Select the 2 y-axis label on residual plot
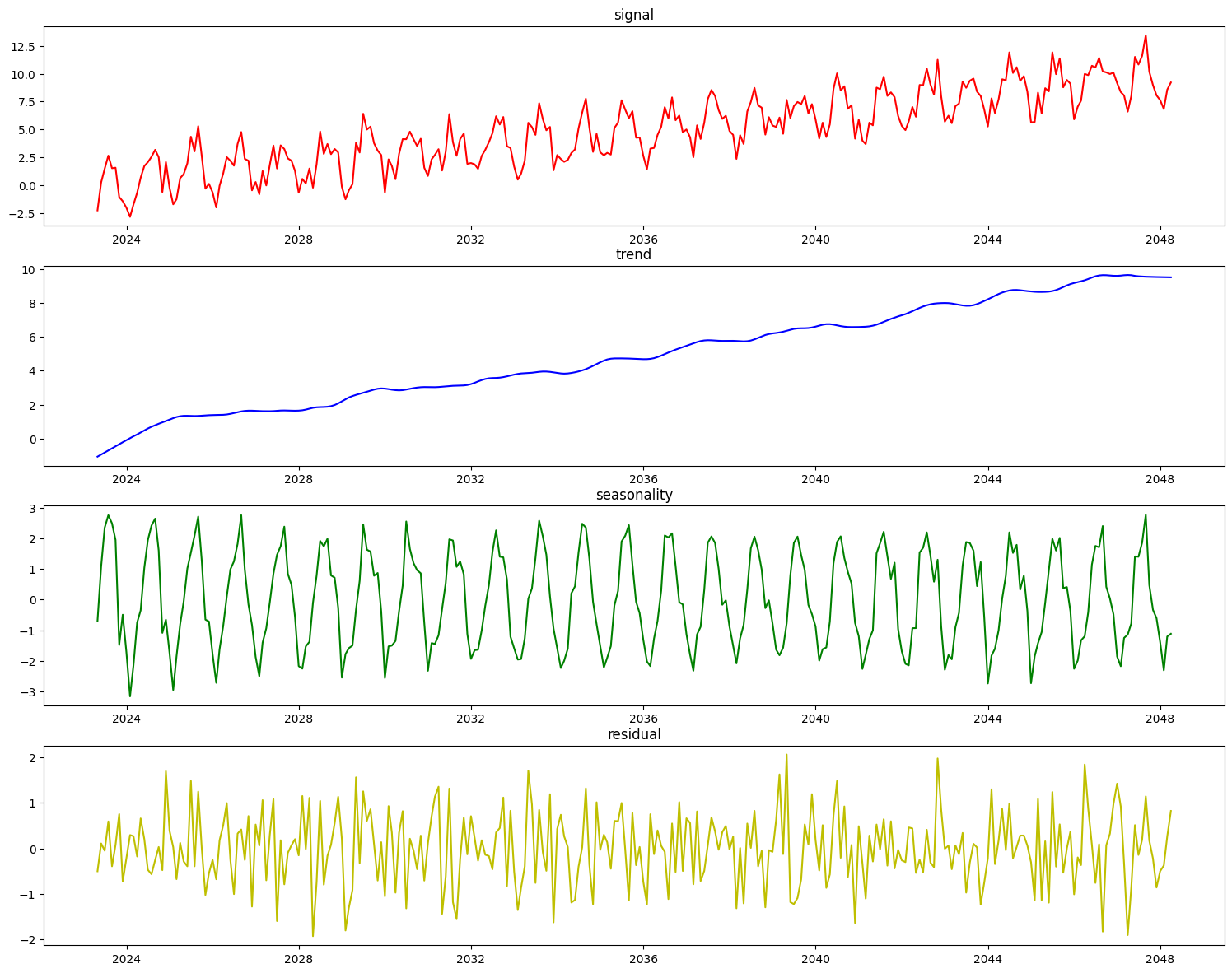This screenshot has width=1232, height=973. 33,758
